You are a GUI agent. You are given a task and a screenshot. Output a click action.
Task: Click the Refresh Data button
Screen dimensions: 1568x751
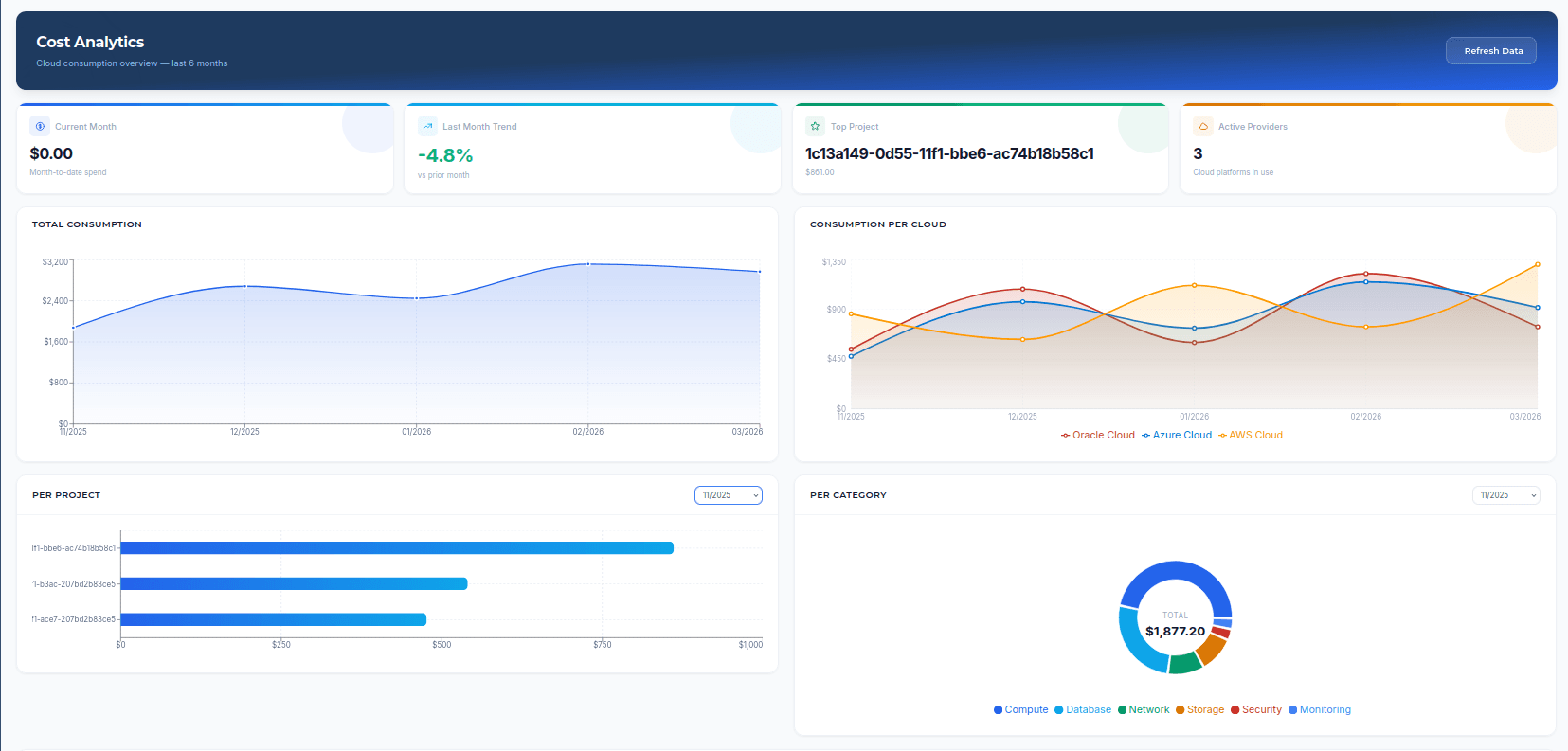tap(1490, 51)
